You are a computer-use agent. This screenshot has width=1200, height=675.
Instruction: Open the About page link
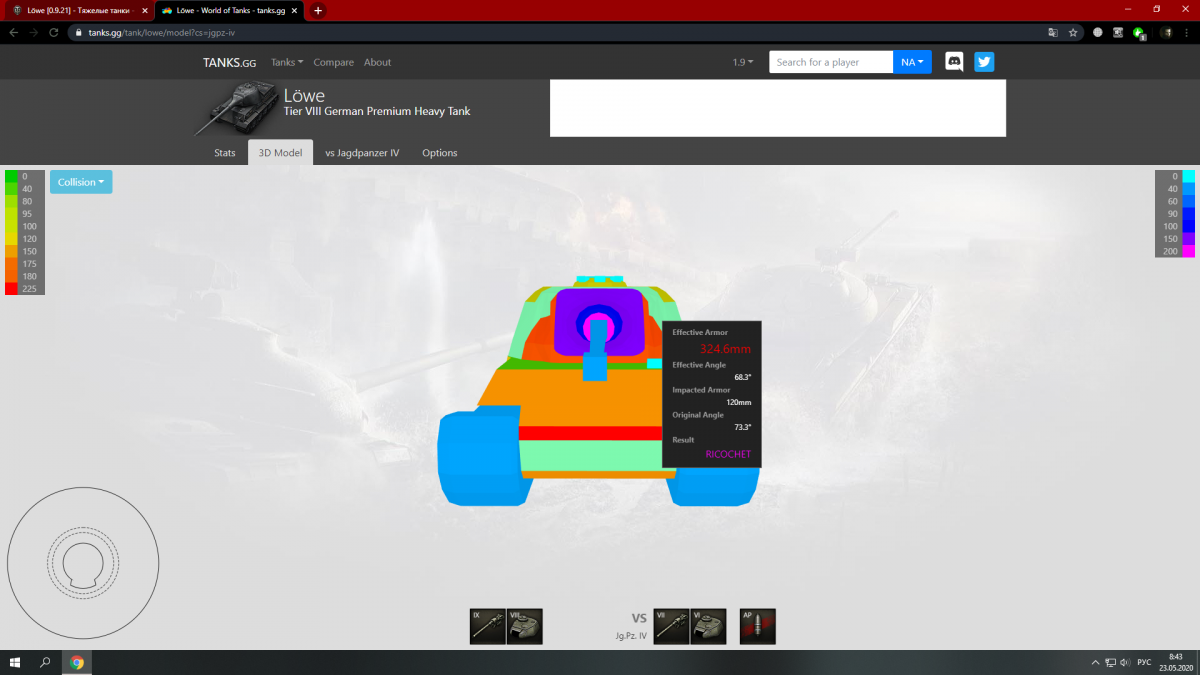(377, 62)
